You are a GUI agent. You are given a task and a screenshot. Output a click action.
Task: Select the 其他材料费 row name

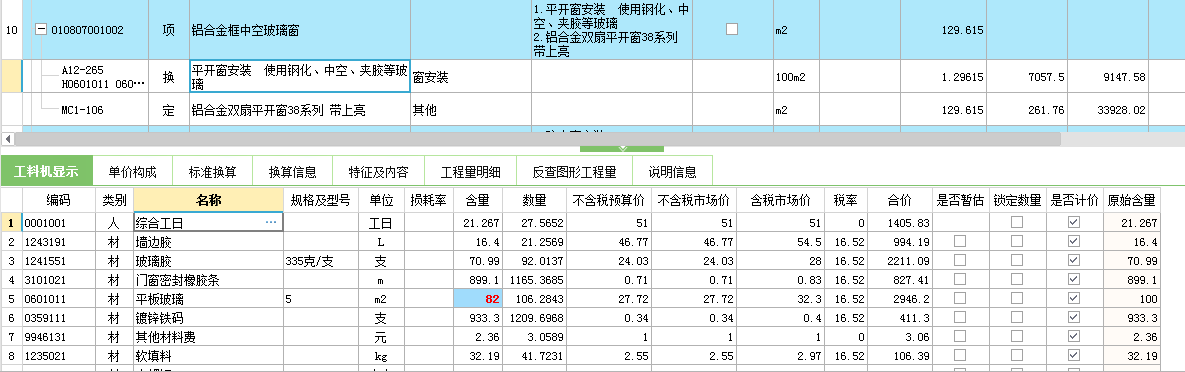(165, 336)
